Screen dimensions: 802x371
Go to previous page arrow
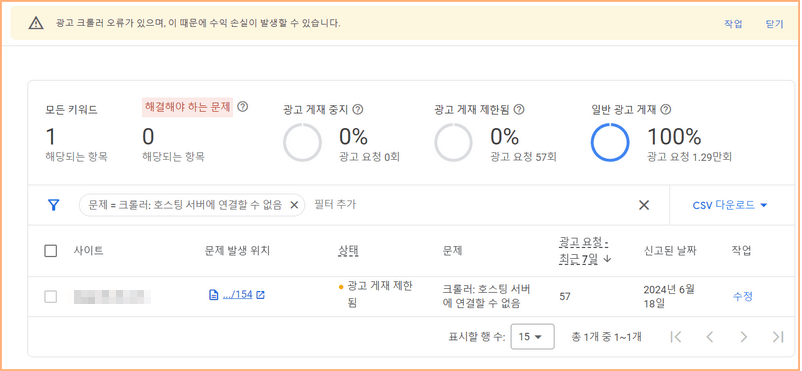point(710,337)
